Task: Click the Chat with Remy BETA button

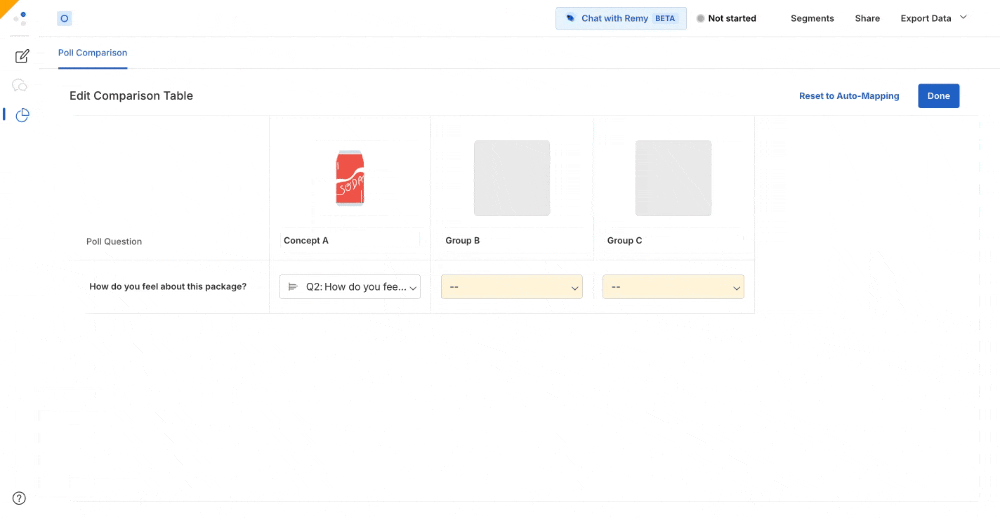Action: 621,18
